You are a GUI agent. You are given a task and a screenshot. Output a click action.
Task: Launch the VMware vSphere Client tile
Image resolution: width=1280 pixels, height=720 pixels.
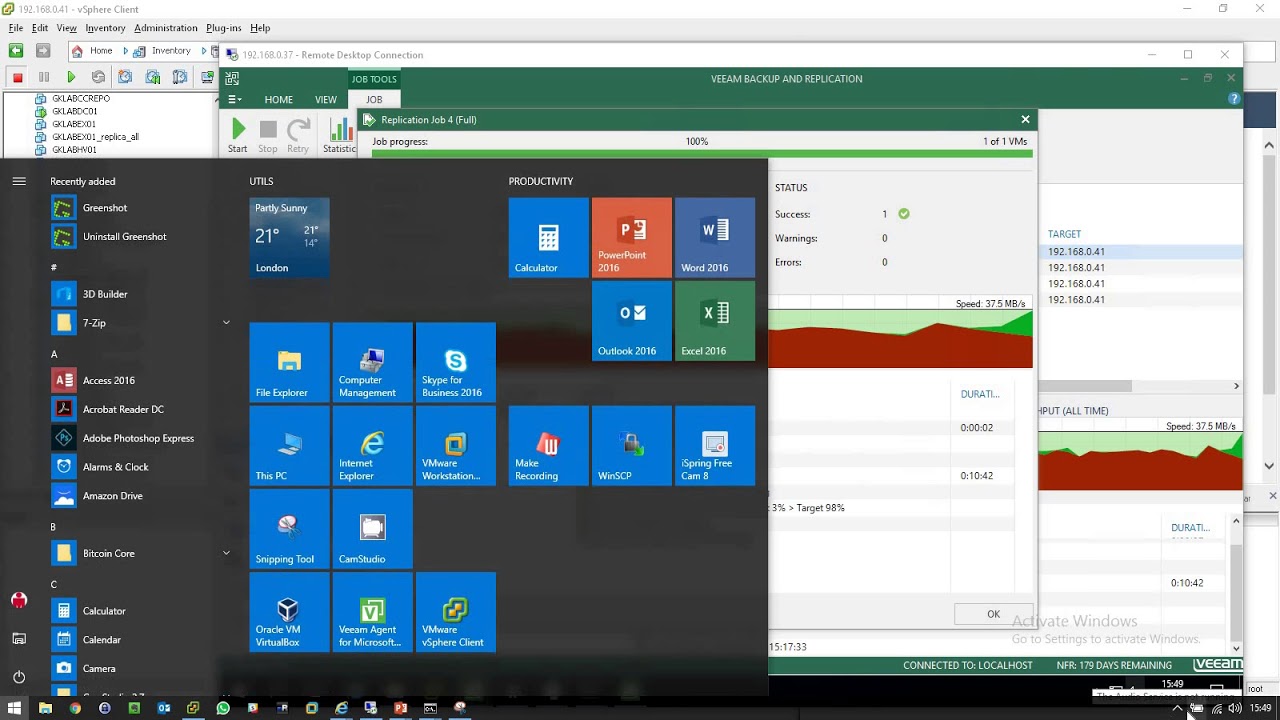[455, 612]
